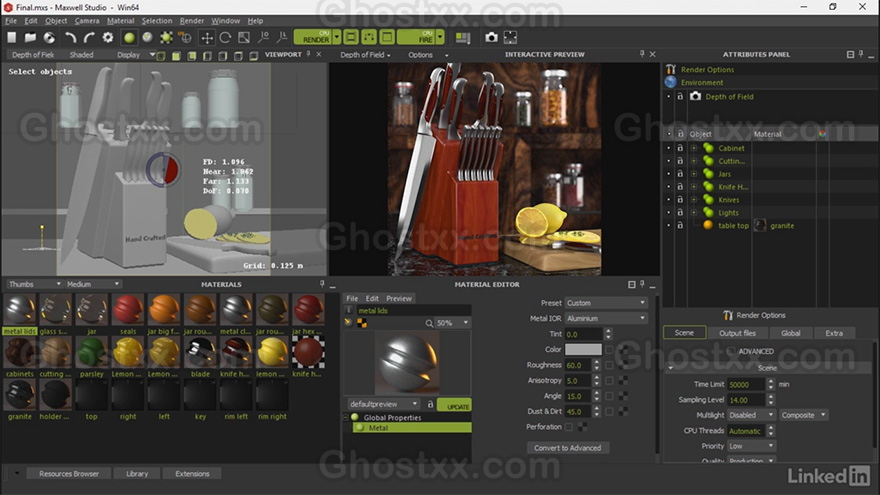Toggle visibility dot for Knives row
880x495 pixels.
[668, 200]
